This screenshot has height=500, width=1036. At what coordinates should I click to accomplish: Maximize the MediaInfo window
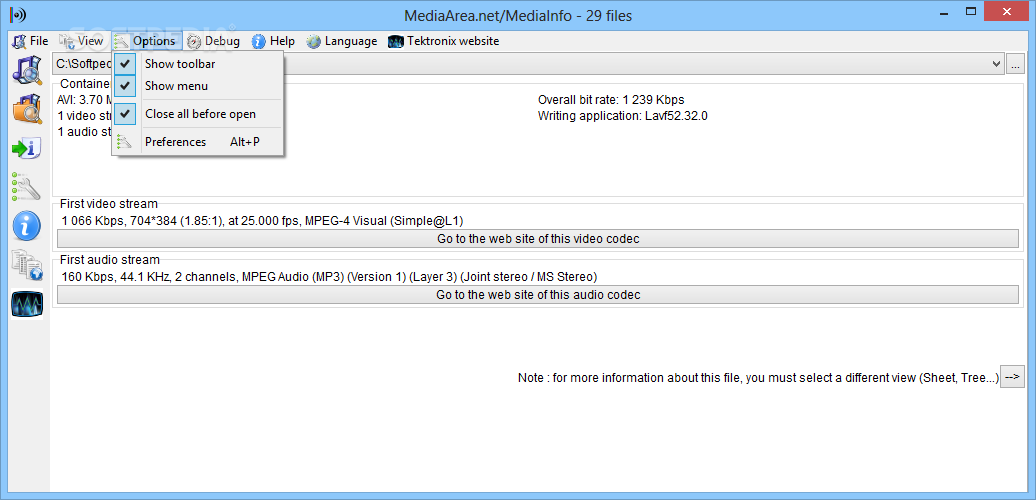pyautogui.click(x=971, y=11)
